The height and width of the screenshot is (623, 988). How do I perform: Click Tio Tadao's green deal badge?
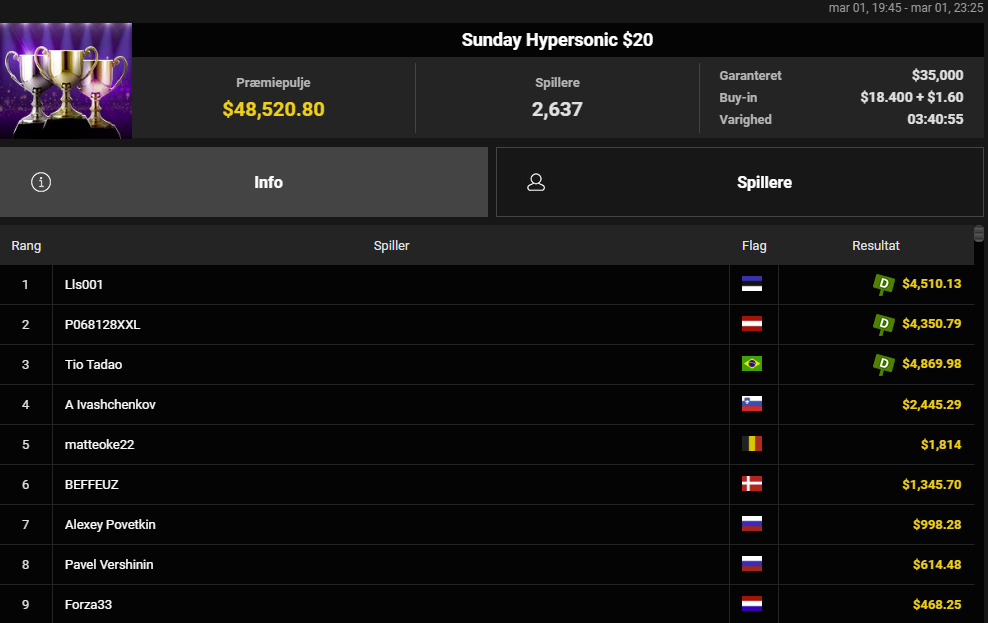(x=883, y=364)
